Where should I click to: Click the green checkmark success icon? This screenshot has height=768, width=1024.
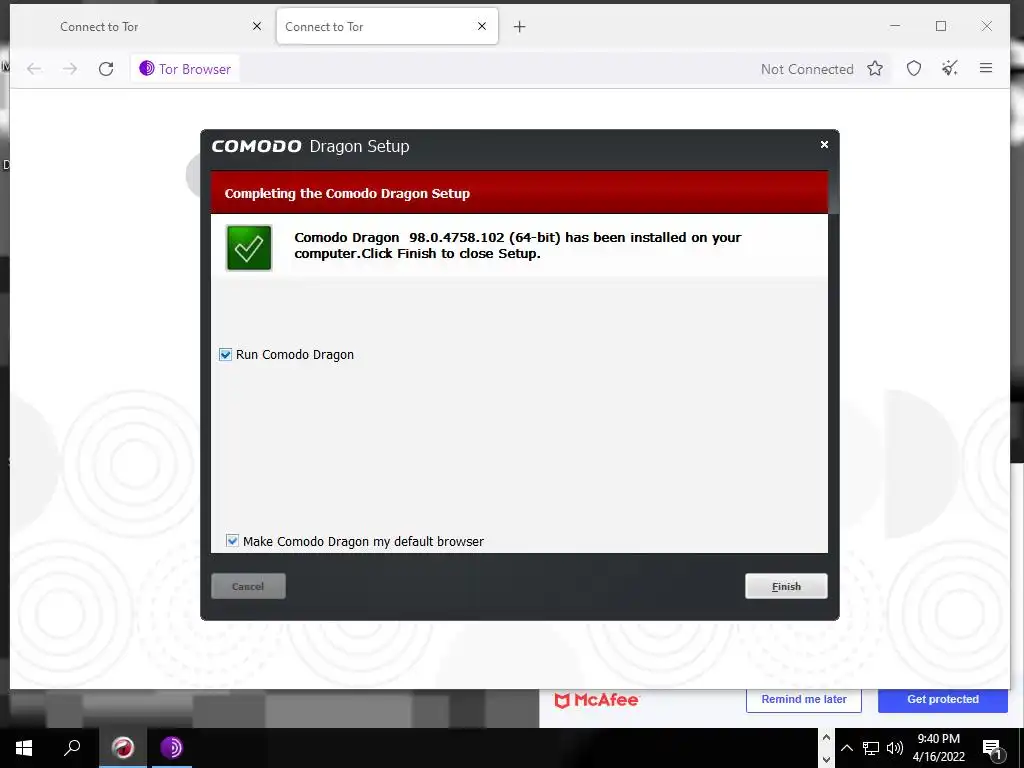pos(249,248)
